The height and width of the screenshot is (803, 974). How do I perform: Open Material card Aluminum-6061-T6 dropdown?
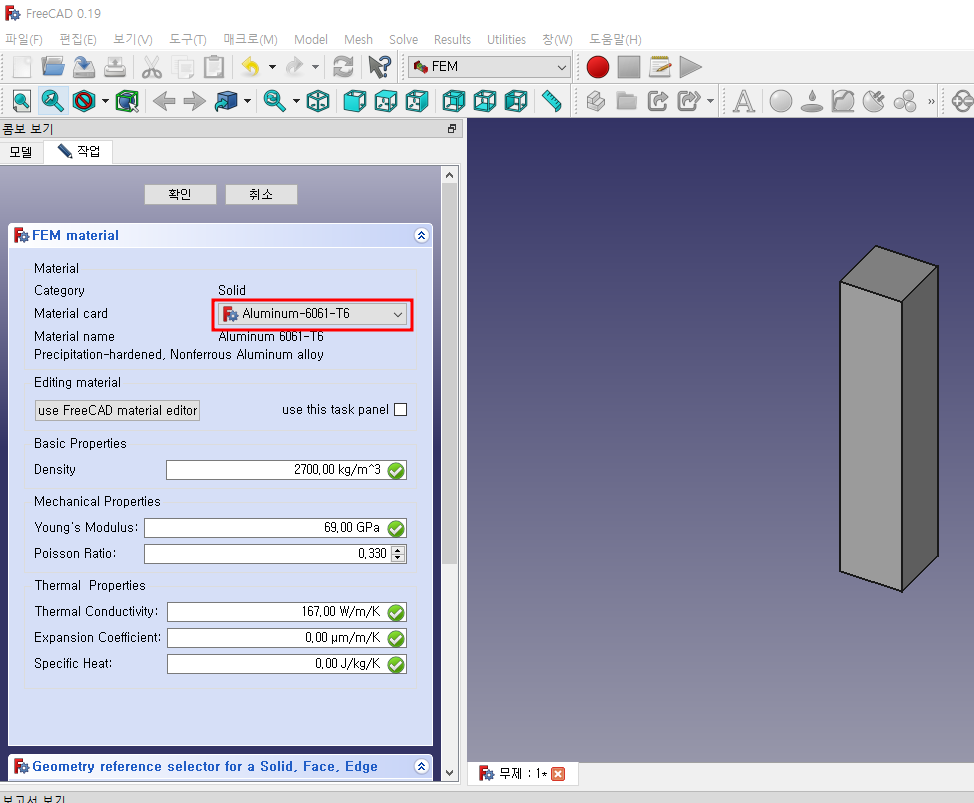(x=313, y=314)
